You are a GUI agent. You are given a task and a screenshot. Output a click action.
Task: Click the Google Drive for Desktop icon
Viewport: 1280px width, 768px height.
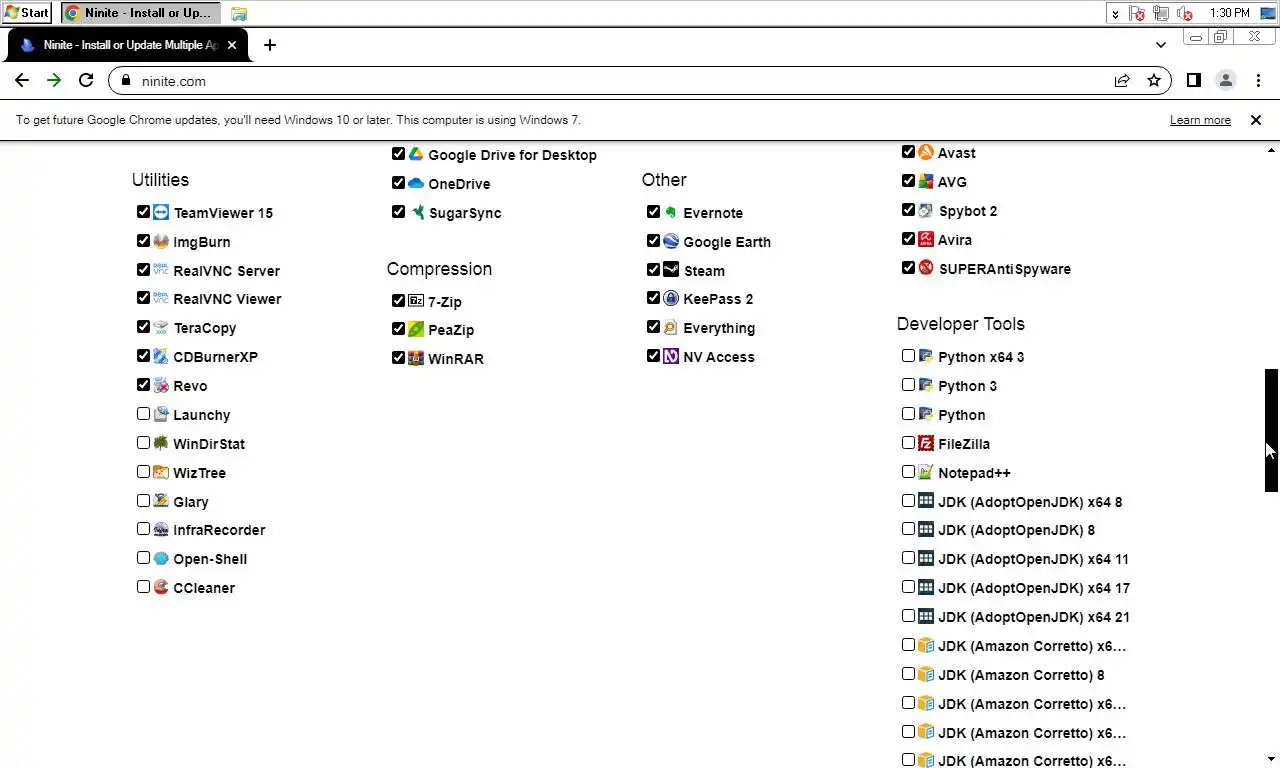pos(416,154)
